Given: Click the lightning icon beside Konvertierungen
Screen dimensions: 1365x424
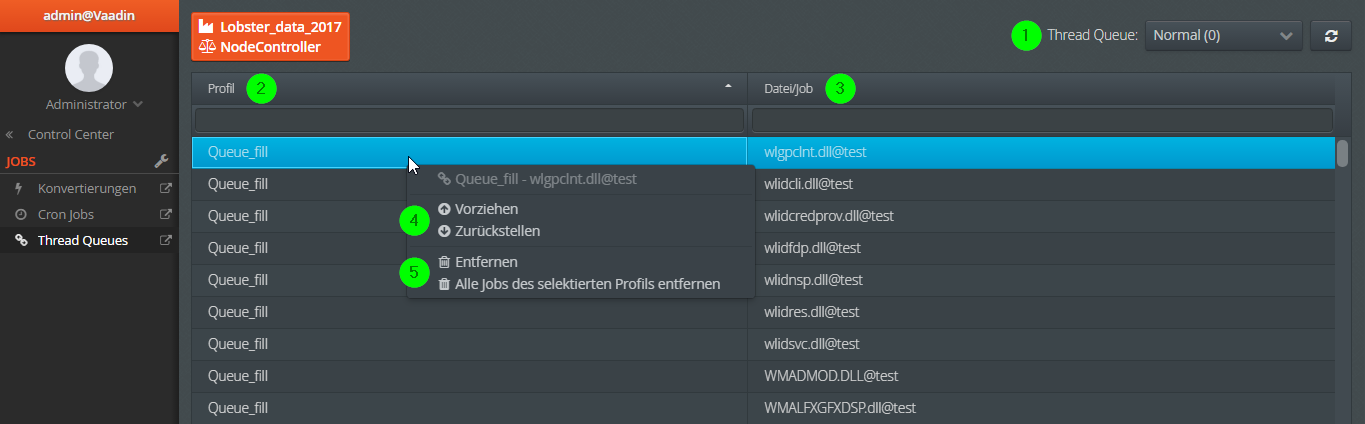Looking at the screenshot, I should (19, 188).
